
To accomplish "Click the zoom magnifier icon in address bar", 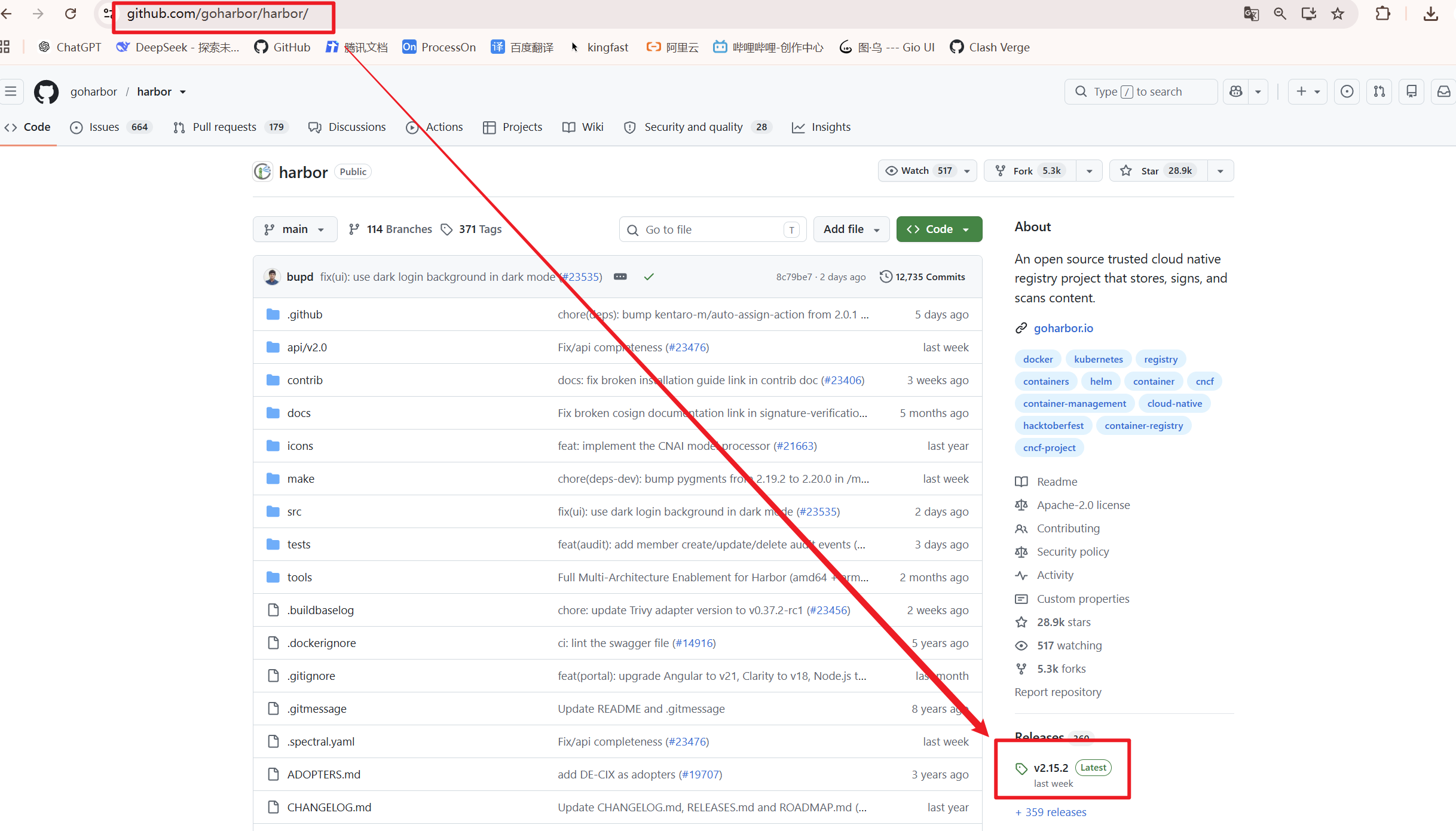I will point(1280,13).
